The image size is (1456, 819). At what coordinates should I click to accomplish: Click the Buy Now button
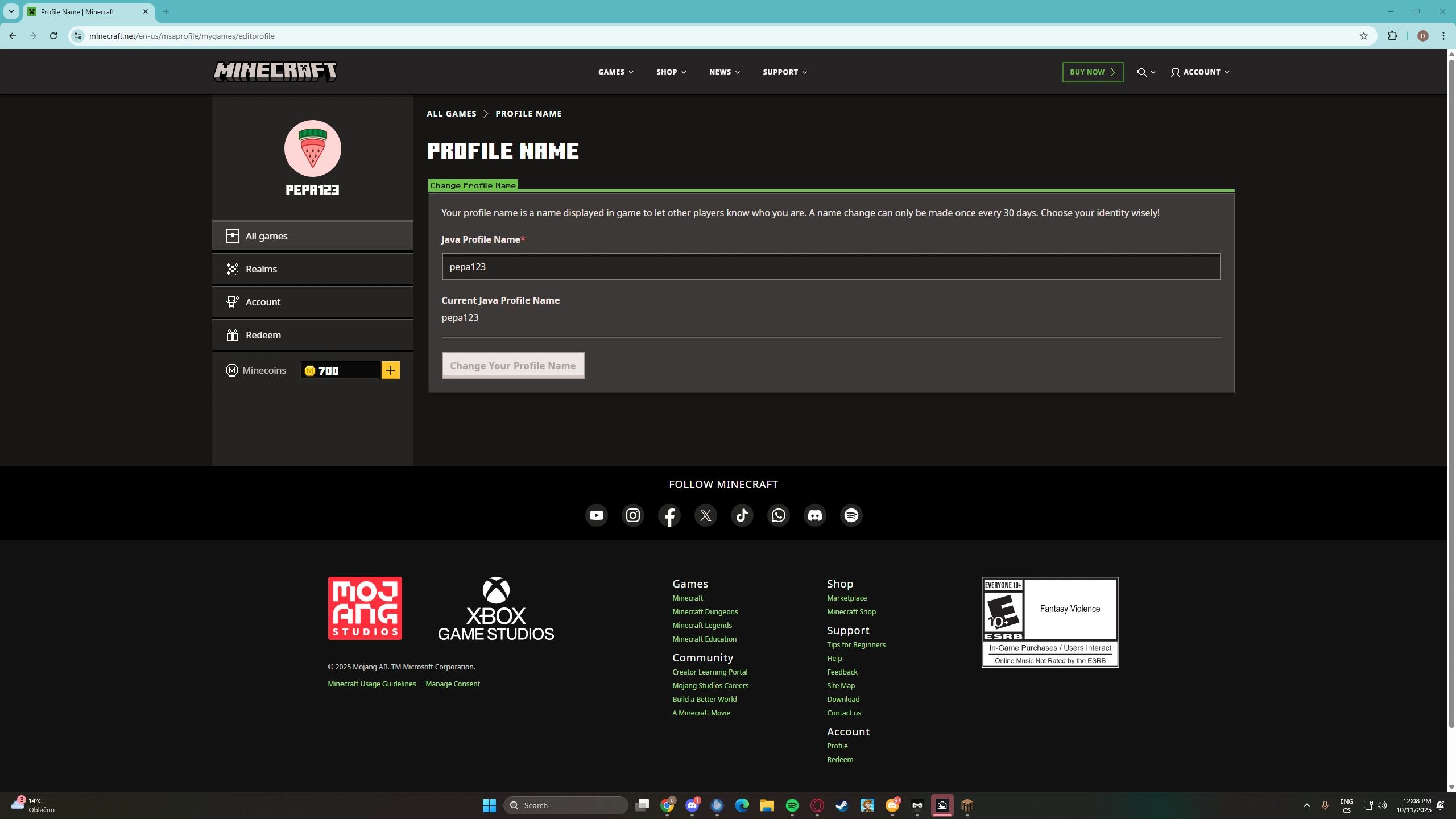coord(1092,72)
